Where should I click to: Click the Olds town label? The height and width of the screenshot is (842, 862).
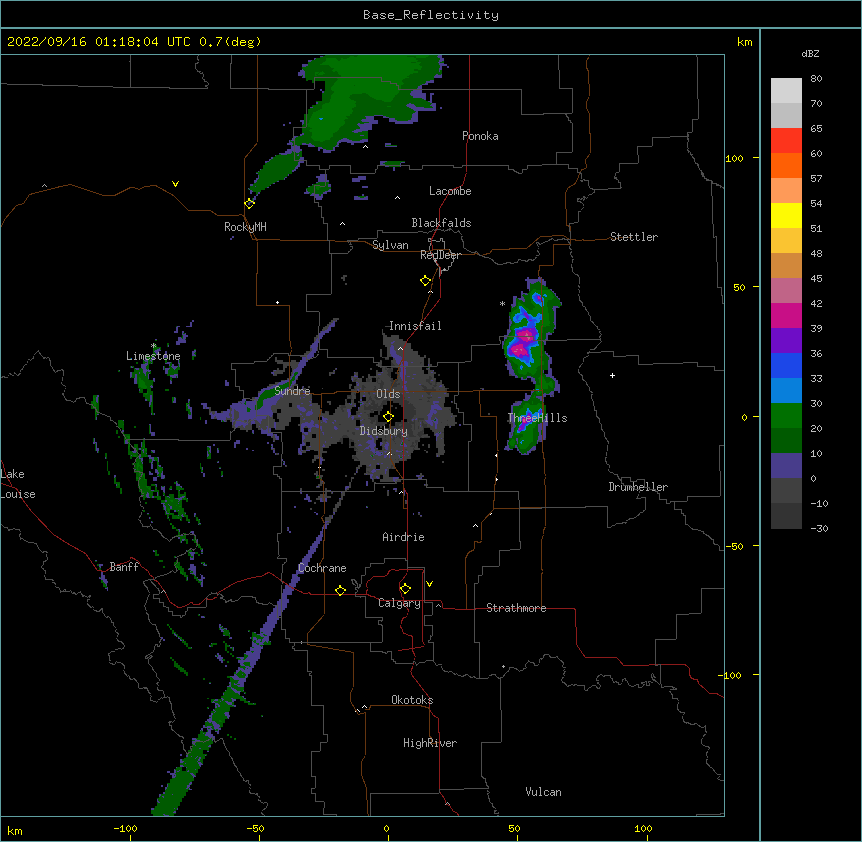(x=388, y=394)
